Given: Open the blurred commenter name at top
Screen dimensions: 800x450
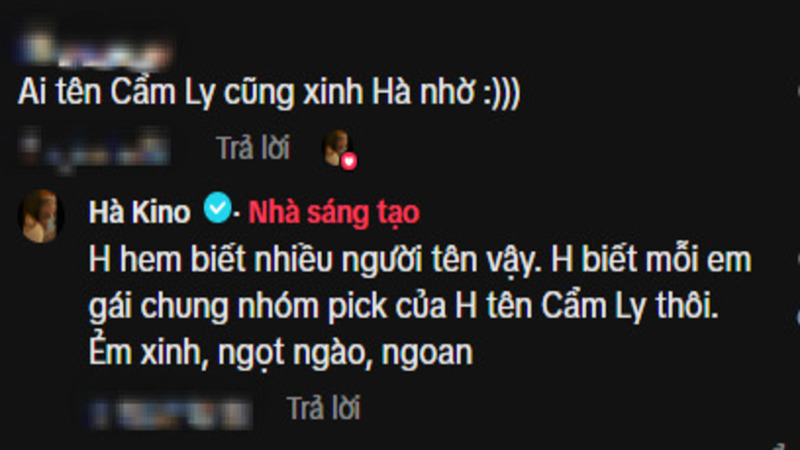Looking at the screenshot, I should 94,51.
